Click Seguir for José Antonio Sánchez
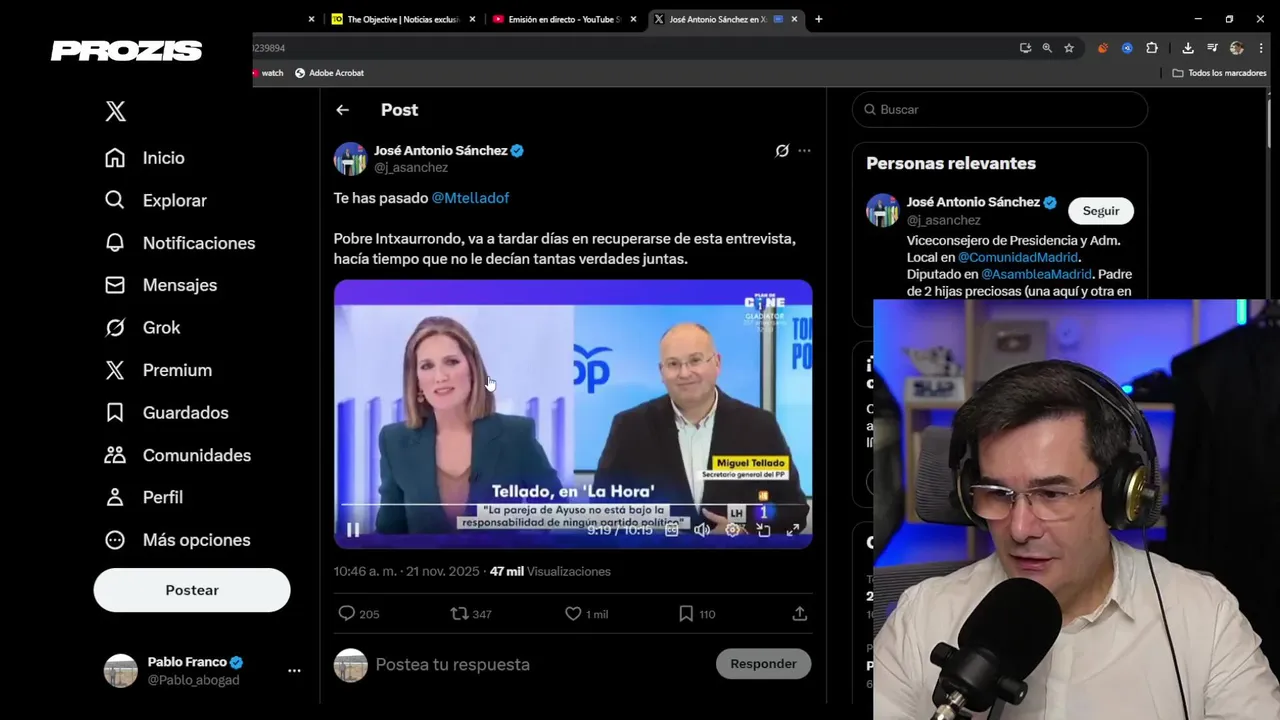Viewport: 1280px width, 720px height. click(x=1101, y=211)
